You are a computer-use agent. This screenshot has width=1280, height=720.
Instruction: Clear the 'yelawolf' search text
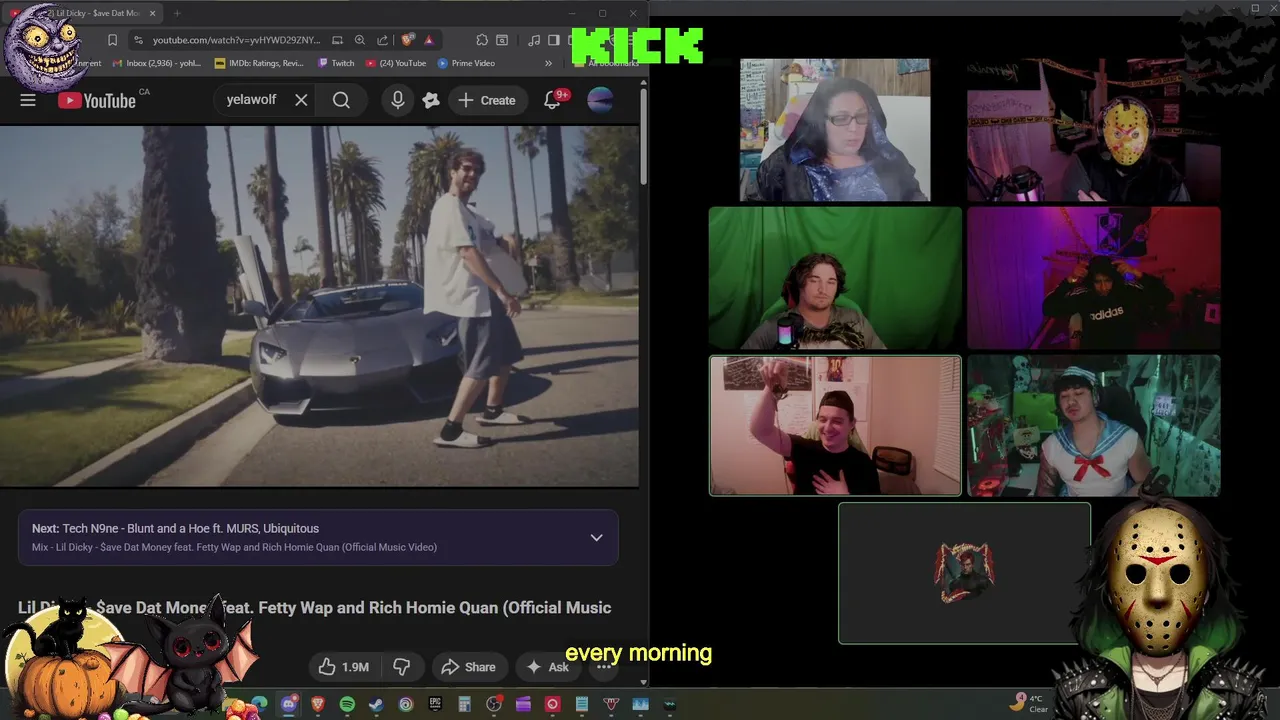click(301, 100)
